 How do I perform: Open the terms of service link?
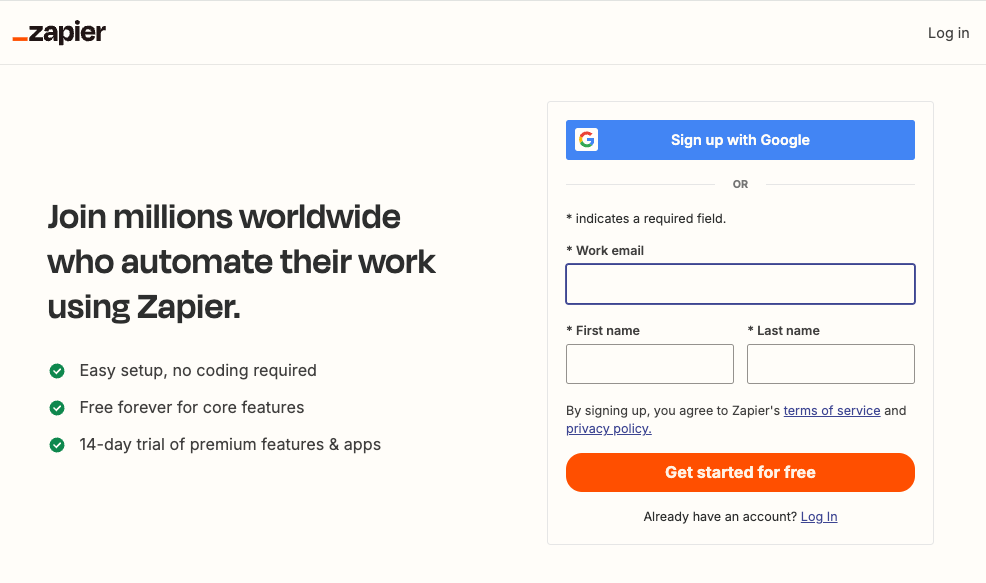831,411
